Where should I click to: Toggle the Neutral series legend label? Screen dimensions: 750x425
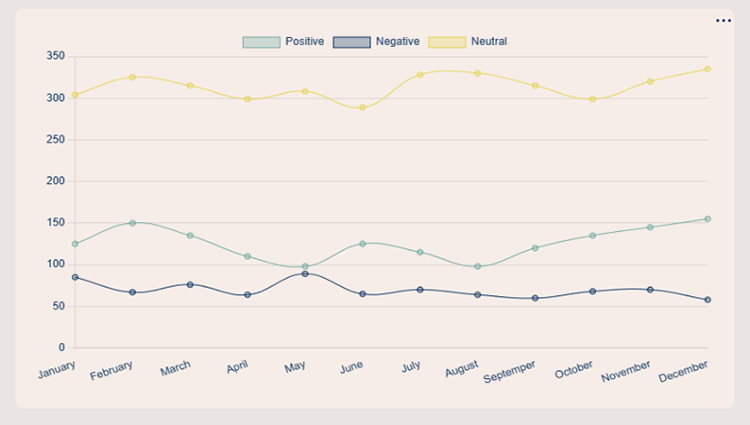(488, 41)
